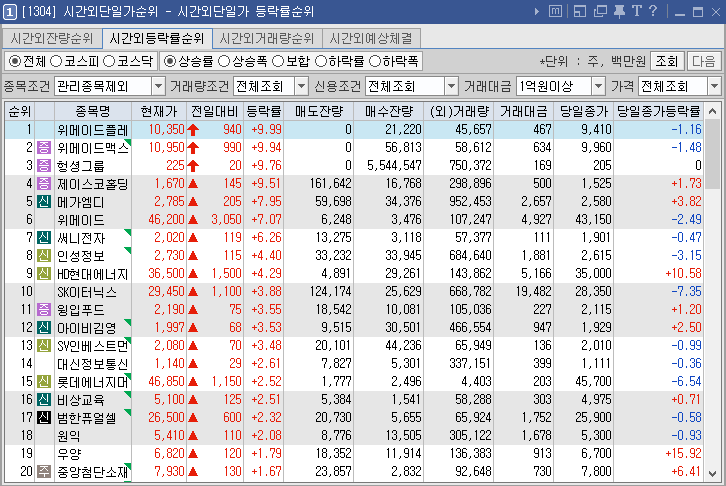Click the 다음 next button
Viewport: 726px width, 486px height.
[704, 61]
